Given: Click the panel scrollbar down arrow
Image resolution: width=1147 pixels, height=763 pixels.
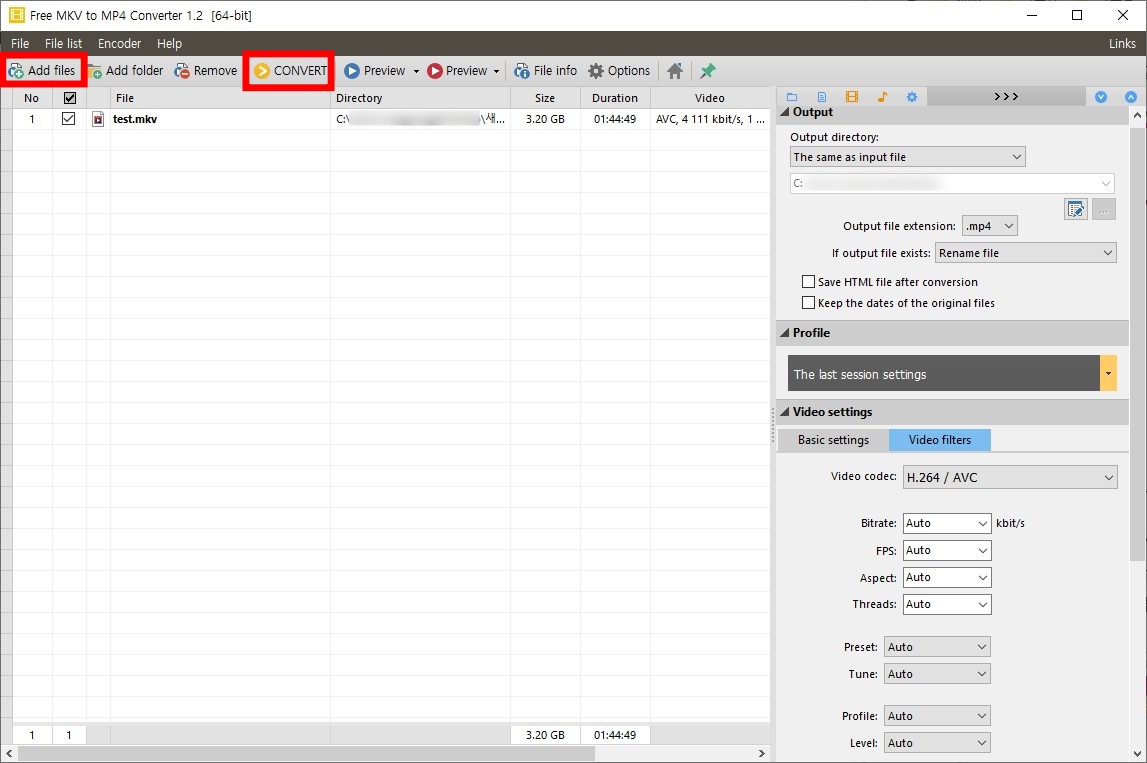Looking at the screenshot, I should [1137, 753].
